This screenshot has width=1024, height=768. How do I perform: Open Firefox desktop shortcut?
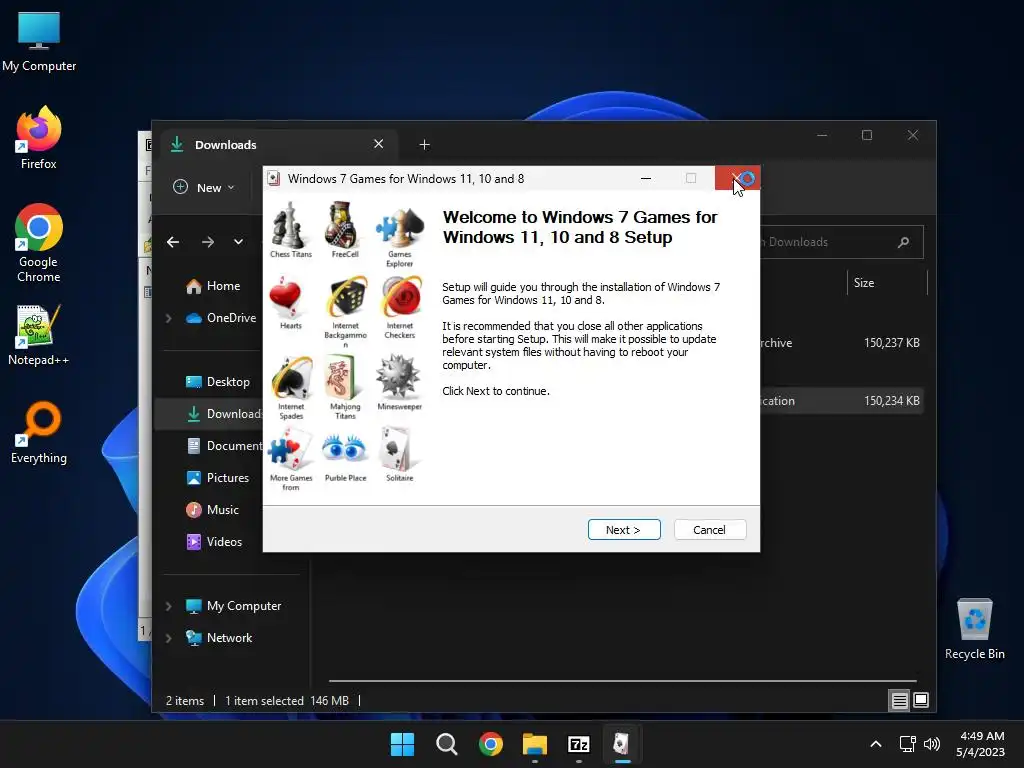point(39,138)
